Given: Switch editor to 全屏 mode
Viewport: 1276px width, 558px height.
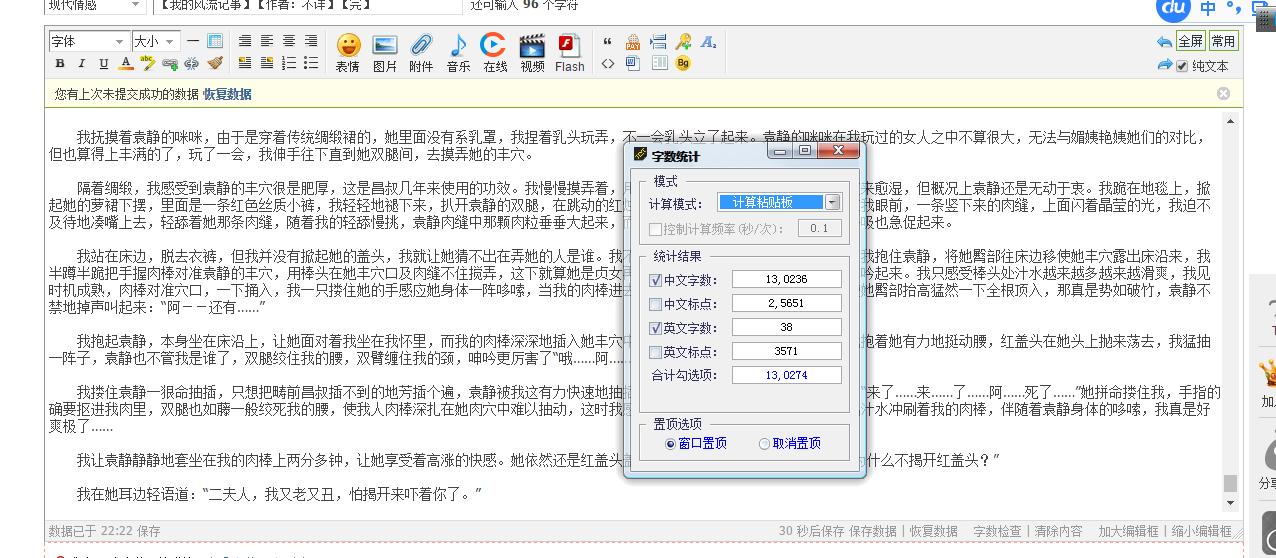Looking at the screenshot, I should [1190, 41].
